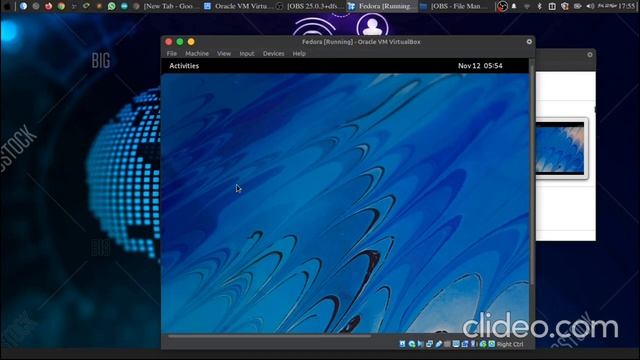Open the Input menu
The height and width of the screenshot is (360, 640).
click(247, 53)
